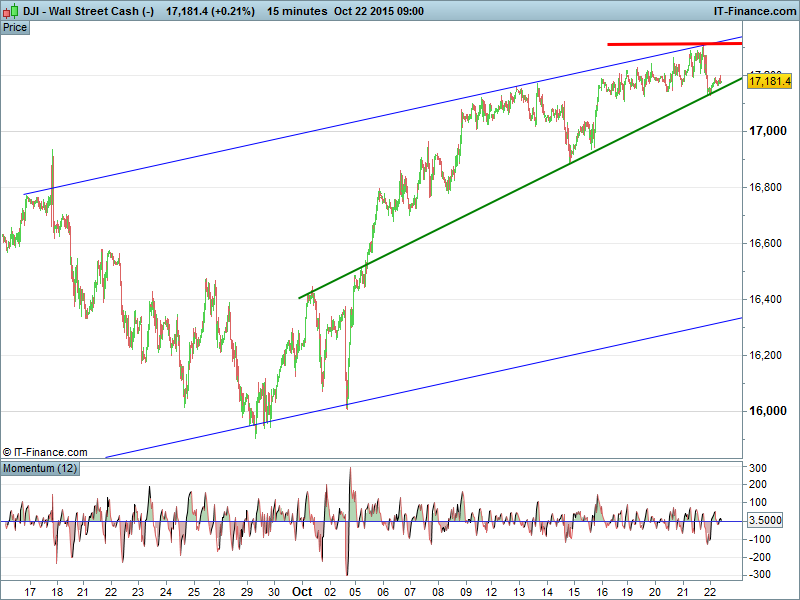The image size is (800, 600).
Task: Click the 16,400 level on price axis
Action: (769, 299)
